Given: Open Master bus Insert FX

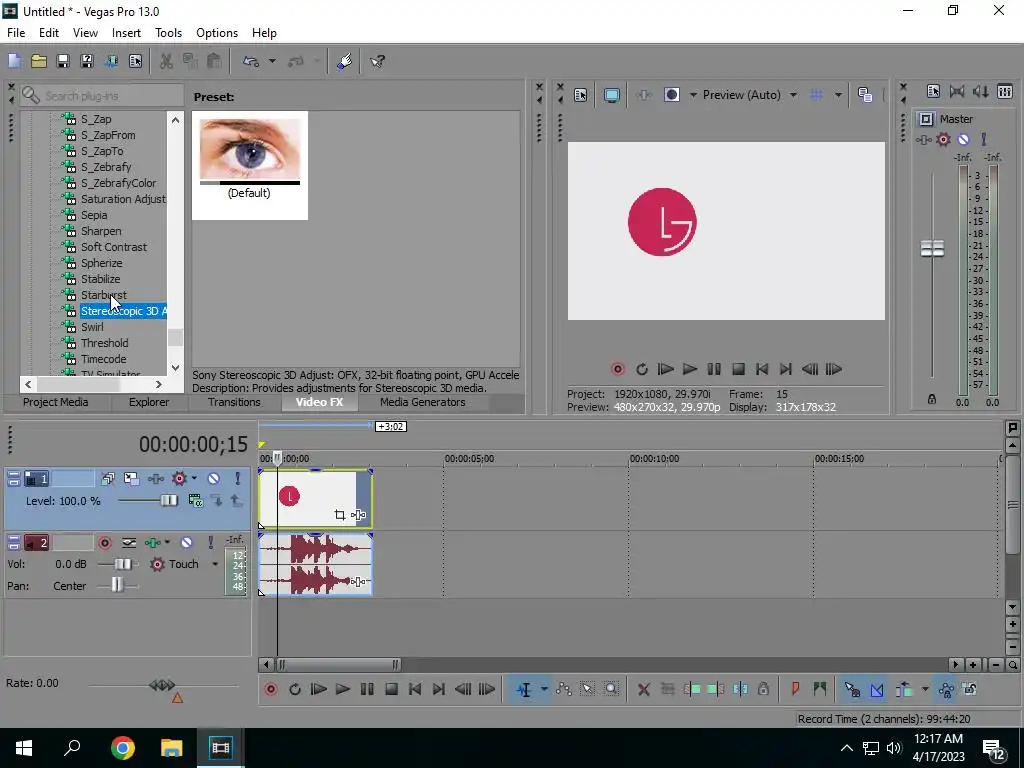Looking at the screenshot, I should pos(923,140).
